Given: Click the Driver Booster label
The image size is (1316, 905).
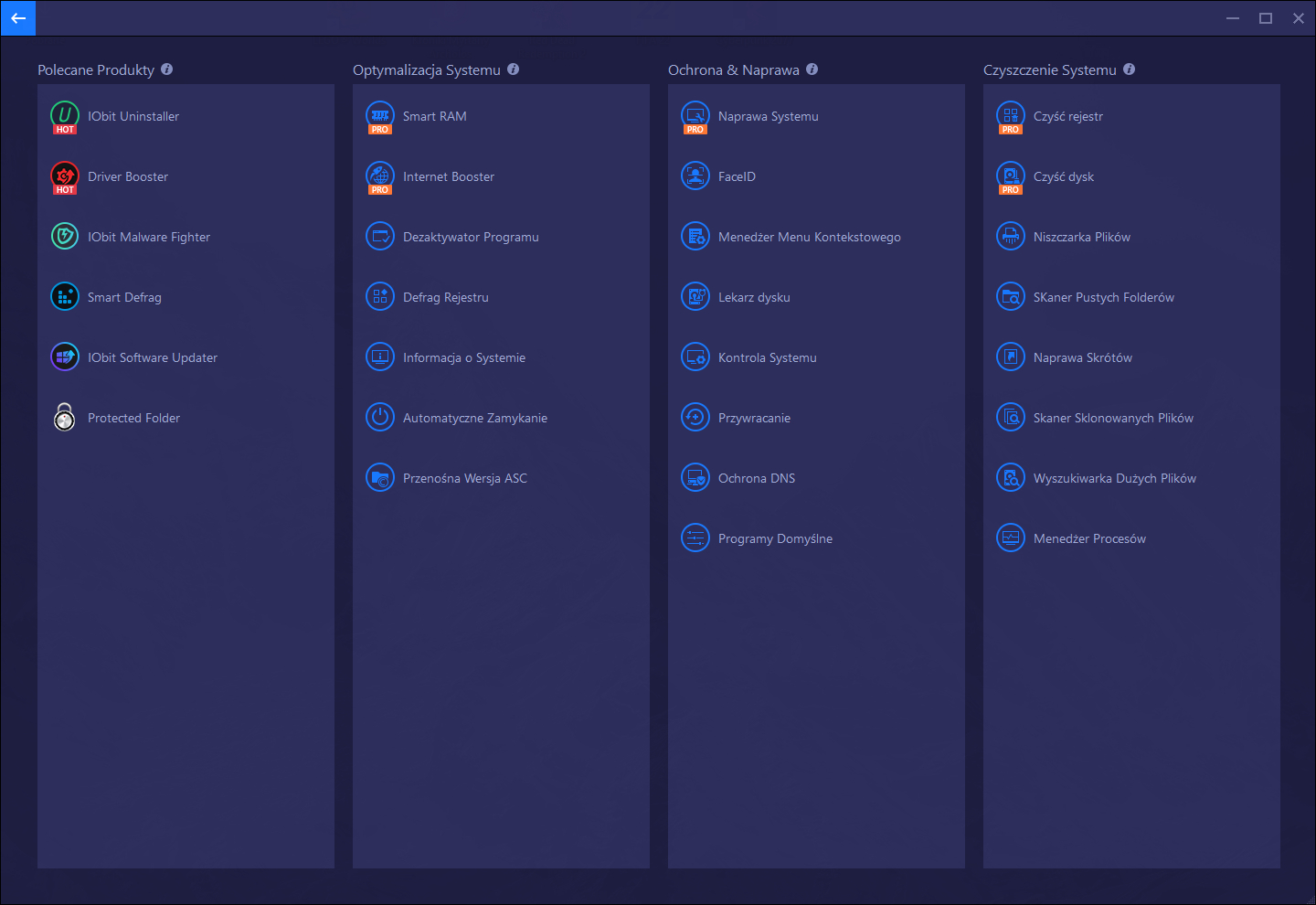Looking at the screenshot, I should point(128,176).
